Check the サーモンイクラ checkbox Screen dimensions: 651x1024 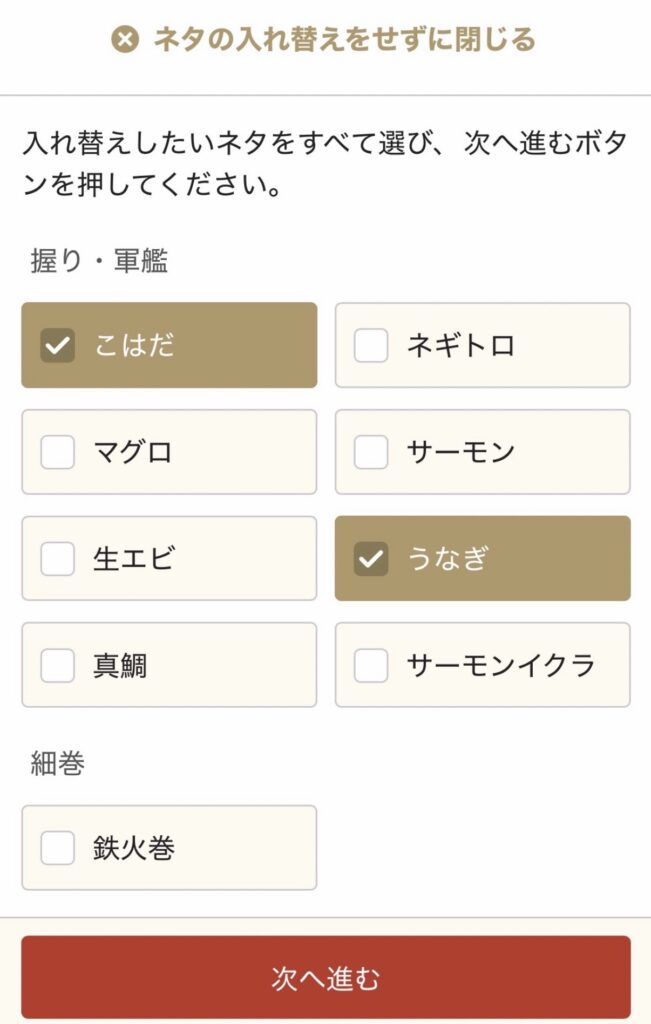tap(371, 665)
